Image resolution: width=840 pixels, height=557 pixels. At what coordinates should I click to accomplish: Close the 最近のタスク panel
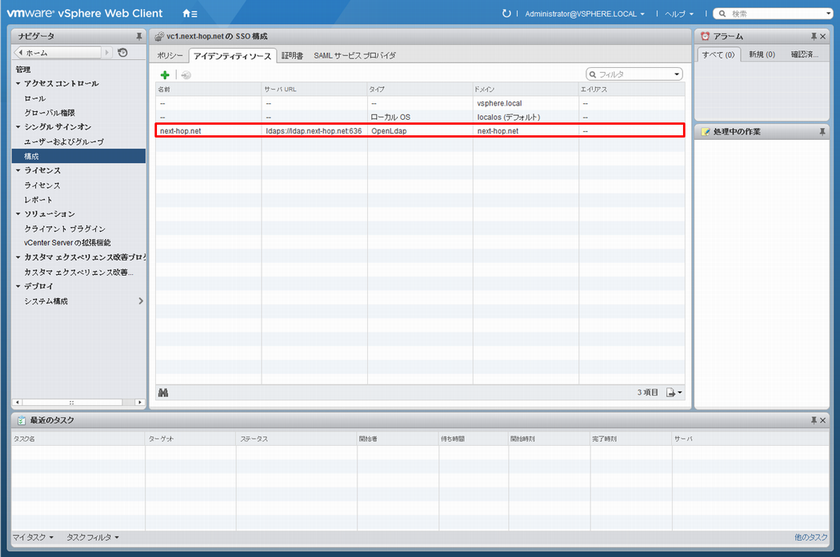click(828, 420)
